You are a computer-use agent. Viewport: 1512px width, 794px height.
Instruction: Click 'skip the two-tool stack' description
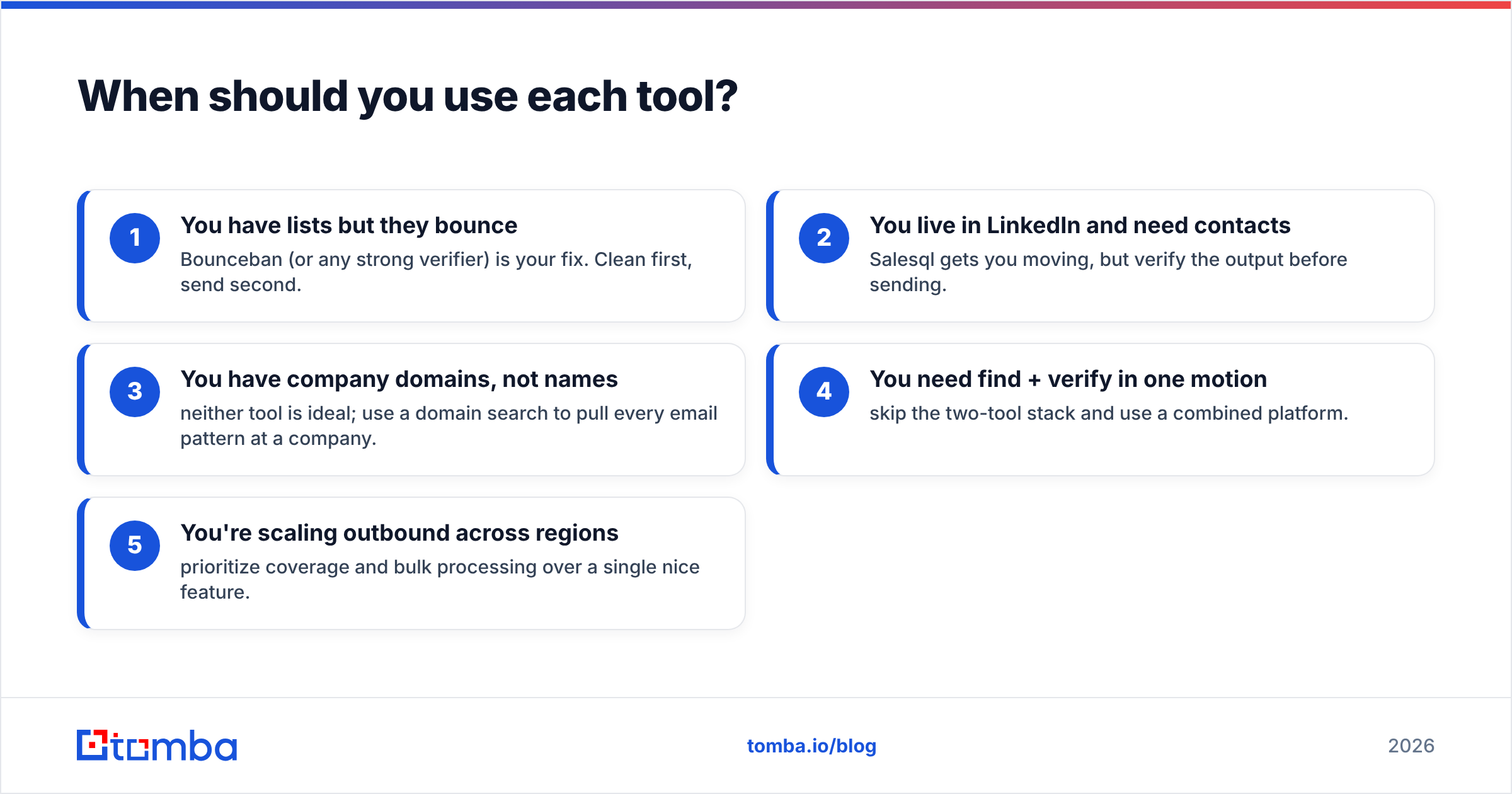1109,413
